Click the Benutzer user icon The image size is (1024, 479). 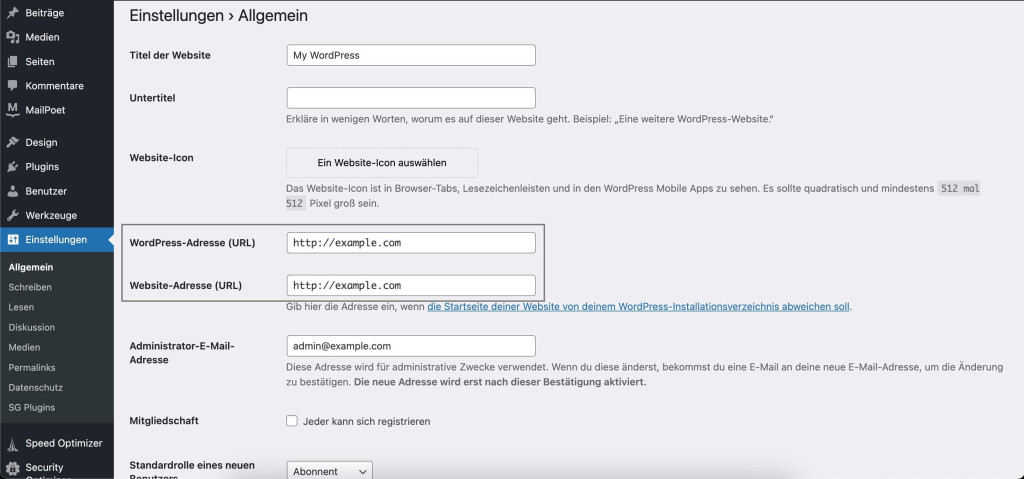click(12, 191)
